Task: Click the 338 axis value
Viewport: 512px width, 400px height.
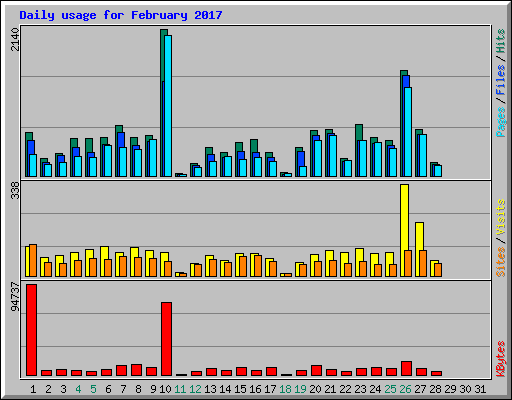Action: coord(15,191)
